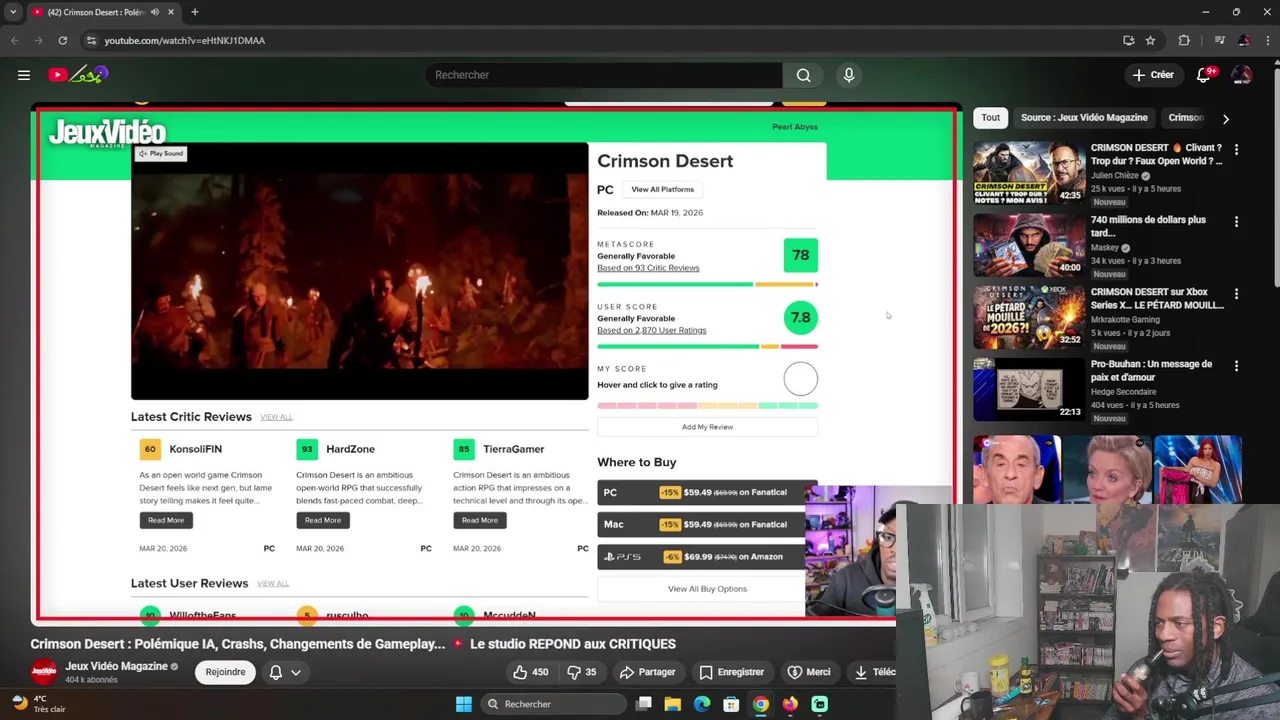
Task: Click the taskbar Rechercher search box
Action: pos(552,704)
